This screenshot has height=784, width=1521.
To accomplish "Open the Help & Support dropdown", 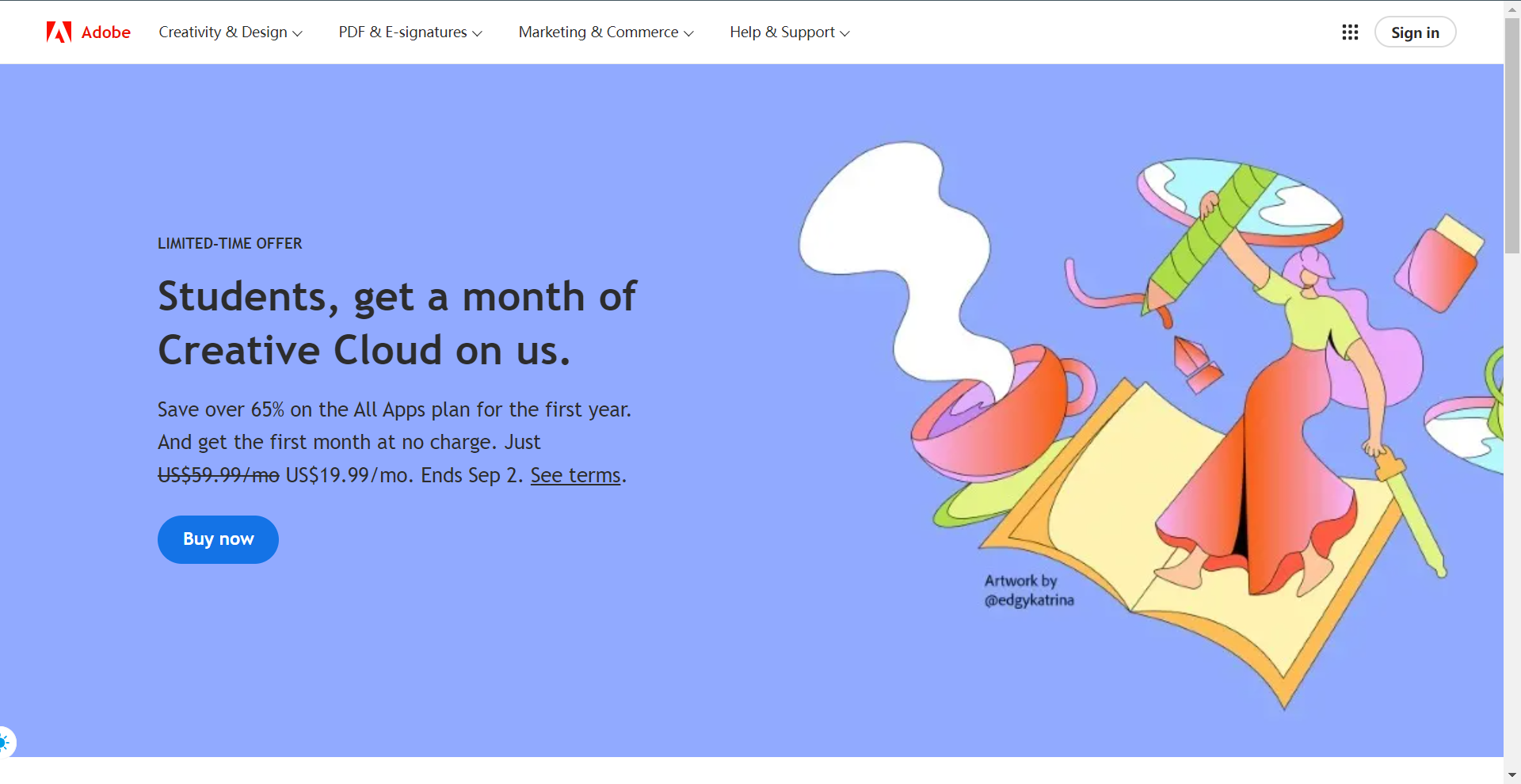I will (x=790, y=32).
